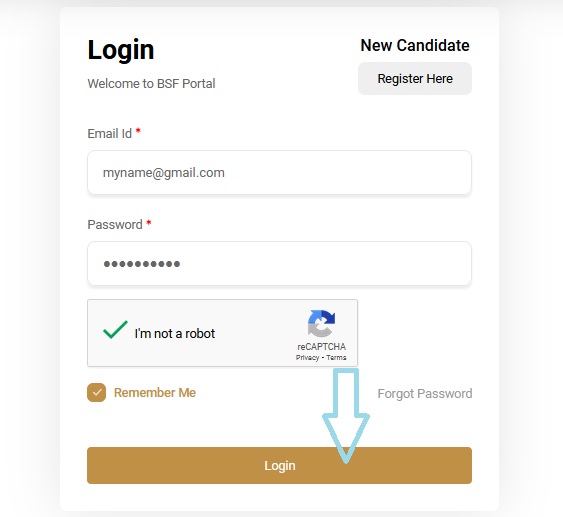Click the reCAPTCHA text under the logo

point(321,346)
